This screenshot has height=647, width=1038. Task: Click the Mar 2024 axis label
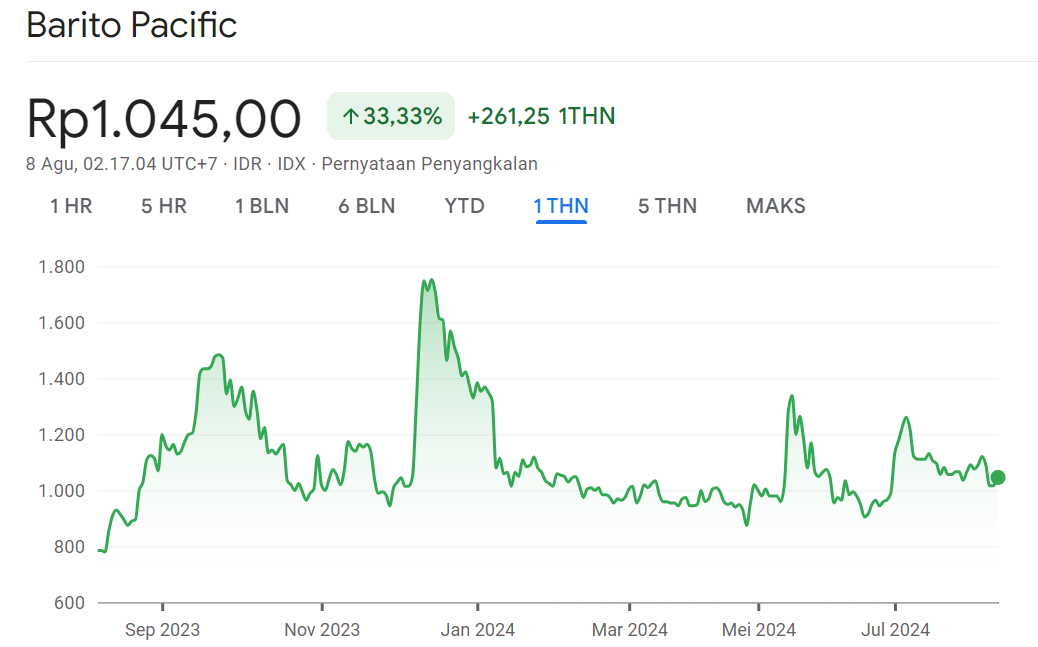coord(630,630)
